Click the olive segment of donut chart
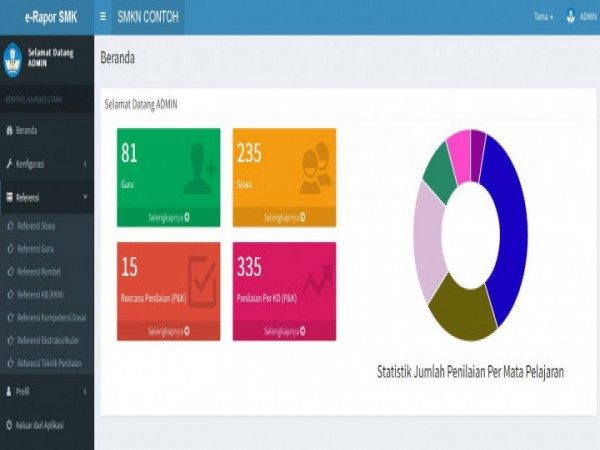Screen dimensions: 600x450 [464, 310]
